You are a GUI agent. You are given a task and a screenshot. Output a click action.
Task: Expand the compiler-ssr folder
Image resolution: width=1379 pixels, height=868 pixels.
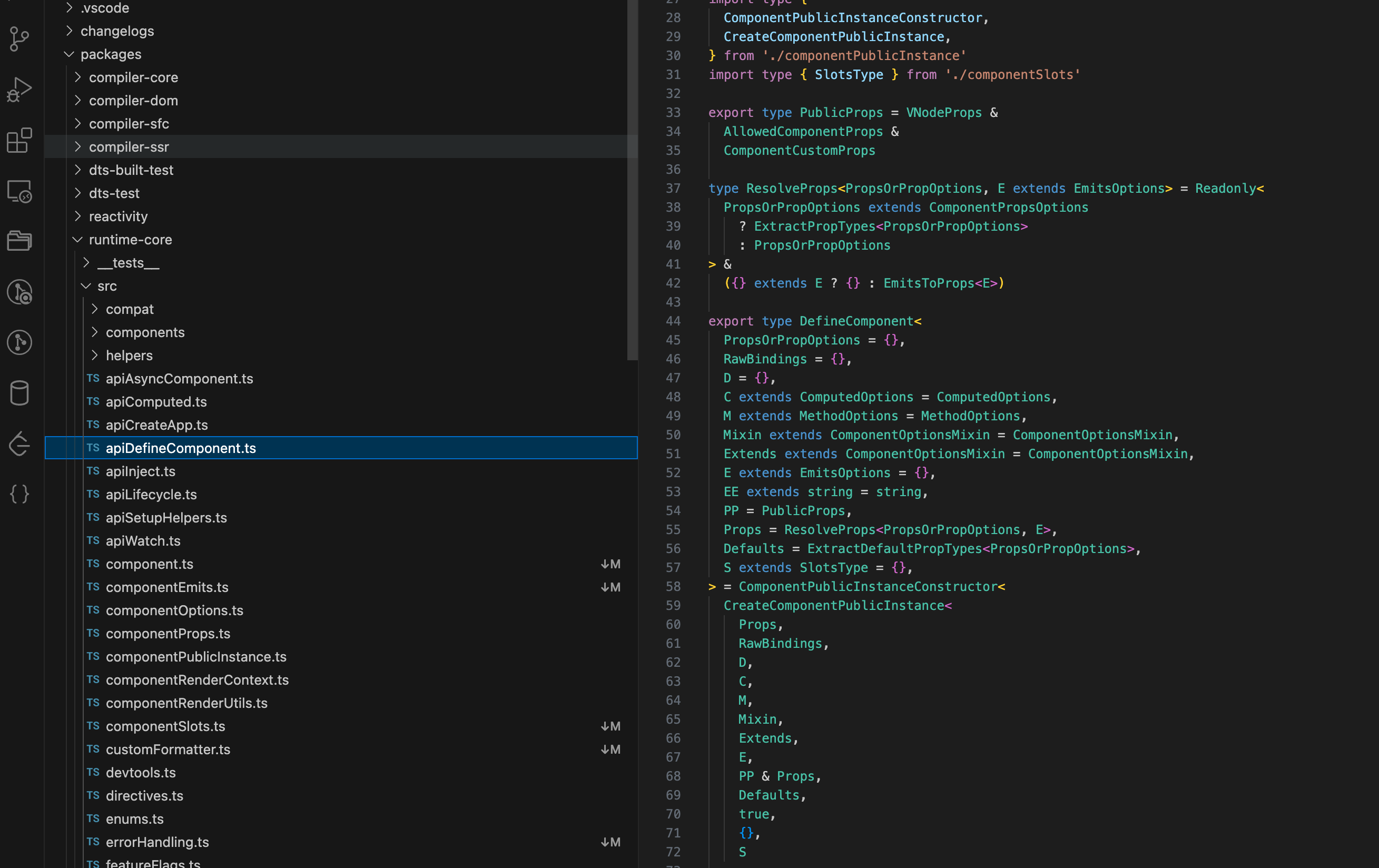78,146
